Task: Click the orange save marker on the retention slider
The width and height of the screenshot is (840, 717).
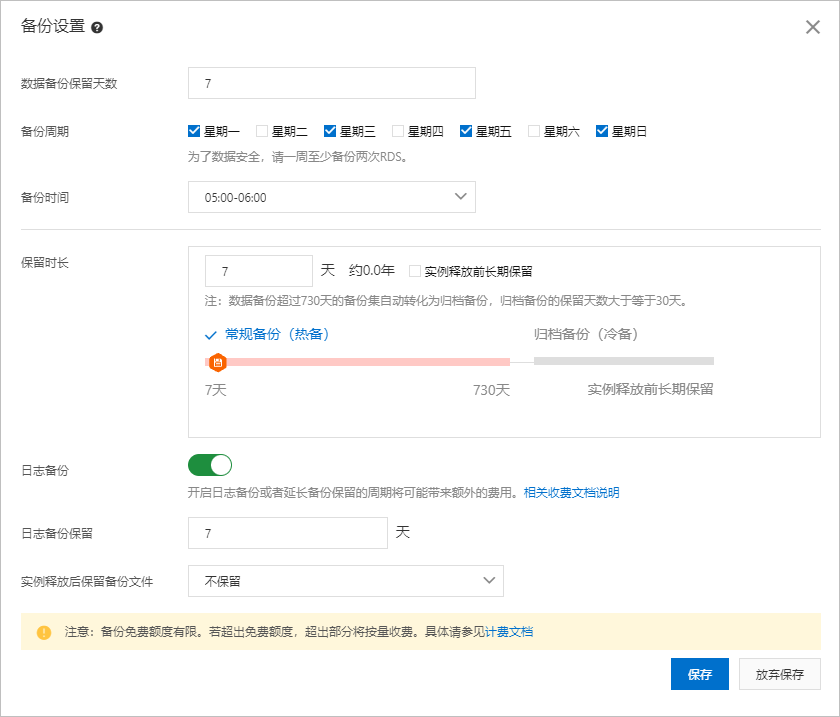Action: point(218,362)
